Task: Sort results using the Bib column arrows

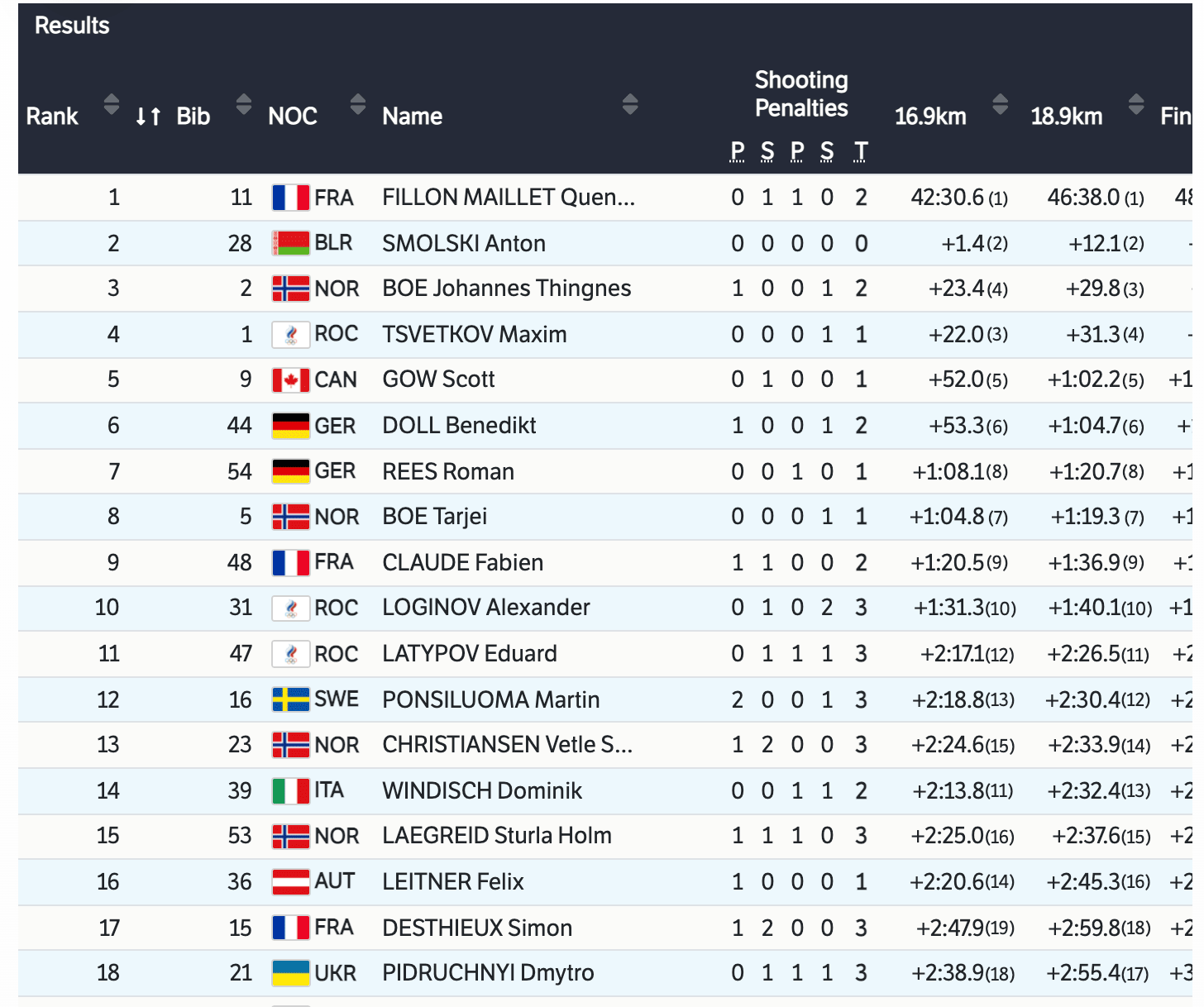Action: (243, 105)
